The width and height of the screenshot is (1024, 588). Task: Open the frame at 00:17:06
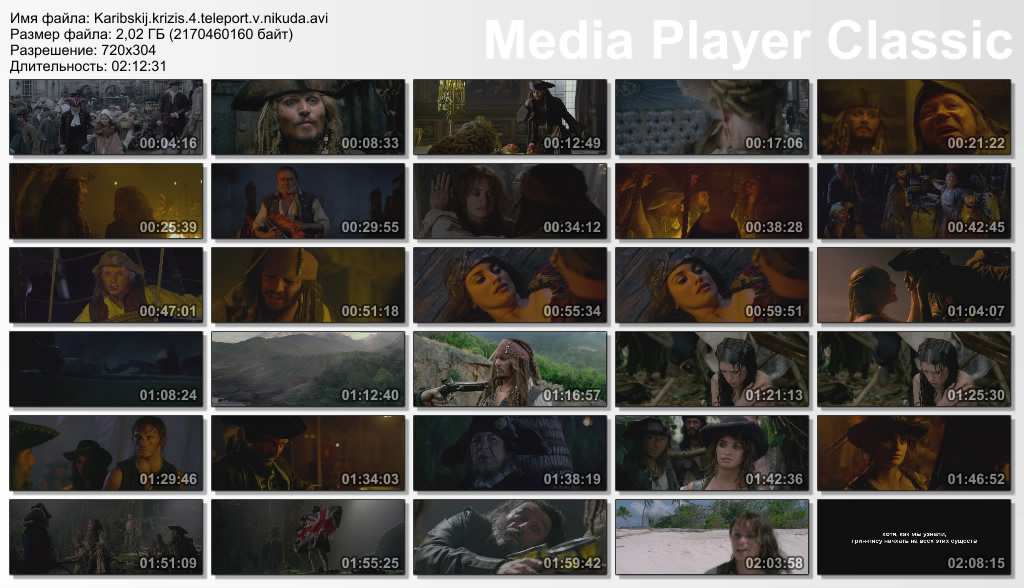point(712,117)
